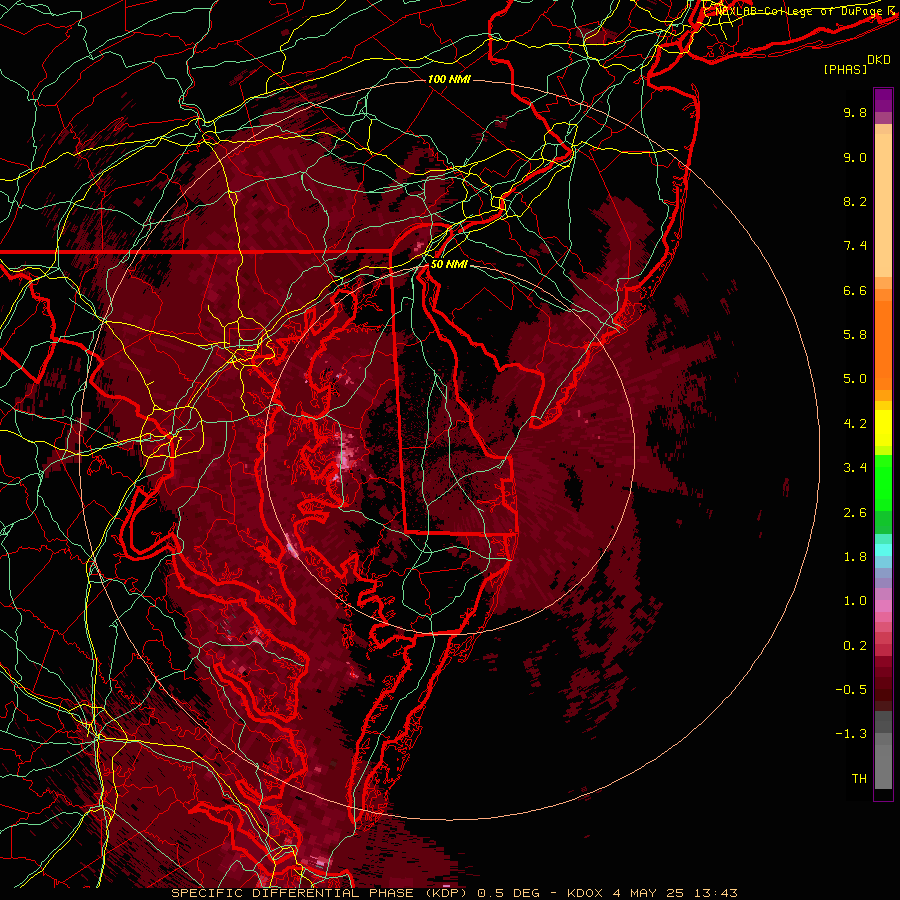Select the 5.0 legend scale value
This screenshot has height=900, width=900.
[855, 379]
